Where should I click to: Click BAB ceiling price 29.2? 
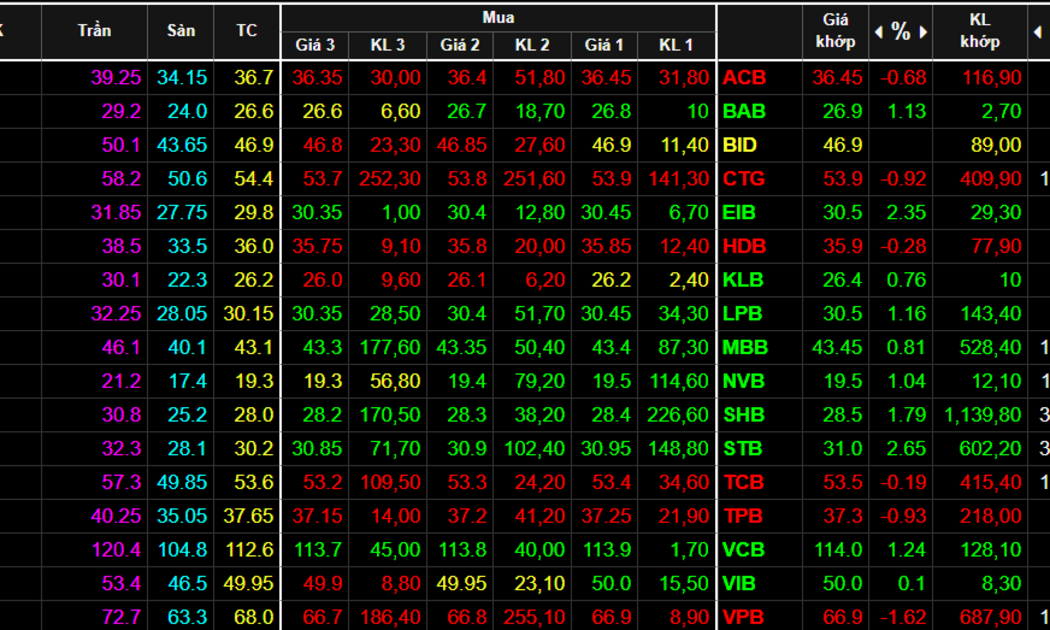pyautogui.click(x=121, y=111)
